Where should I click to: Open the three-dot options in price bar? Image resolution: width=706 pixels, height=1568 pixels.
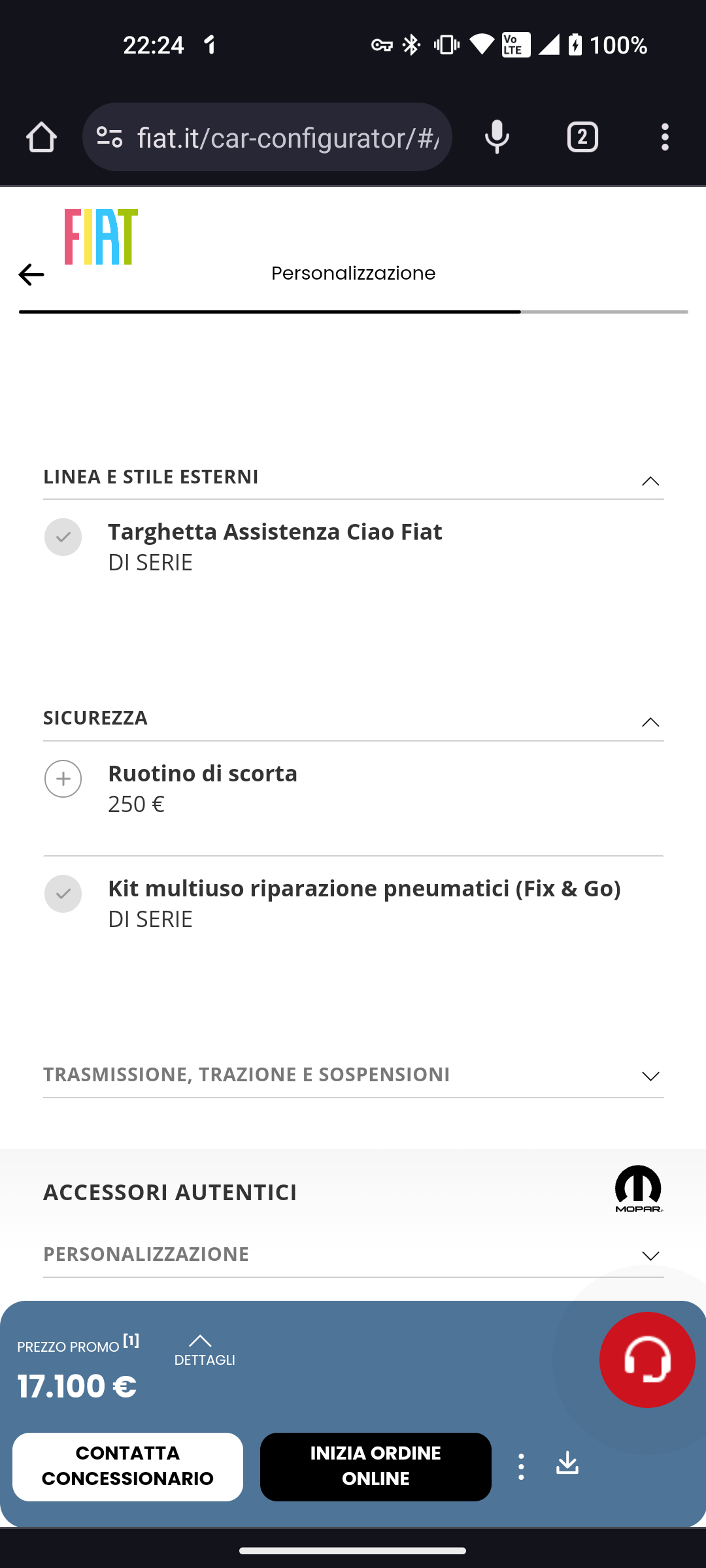pos(521,1467)
